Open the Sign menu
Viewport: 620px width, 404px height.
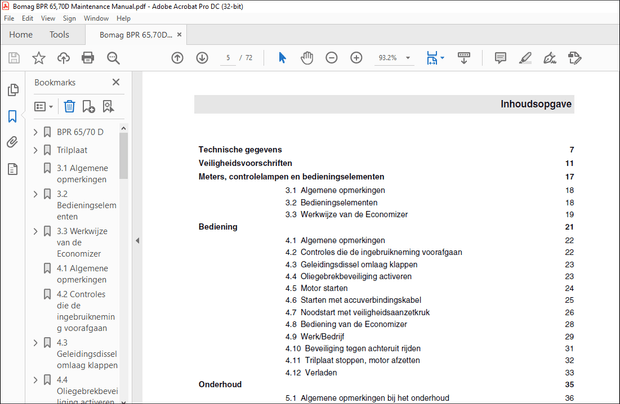tap(69, 18)
